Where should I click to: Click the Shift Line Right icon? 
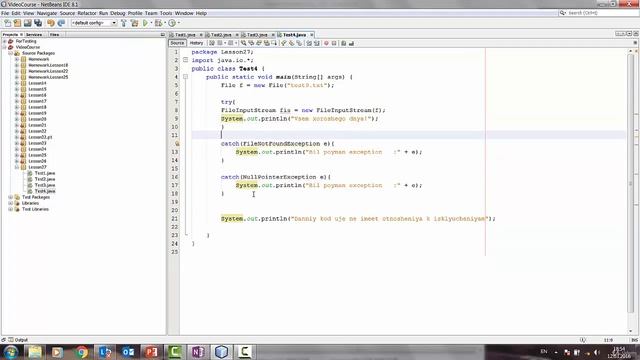click(316, 43)
